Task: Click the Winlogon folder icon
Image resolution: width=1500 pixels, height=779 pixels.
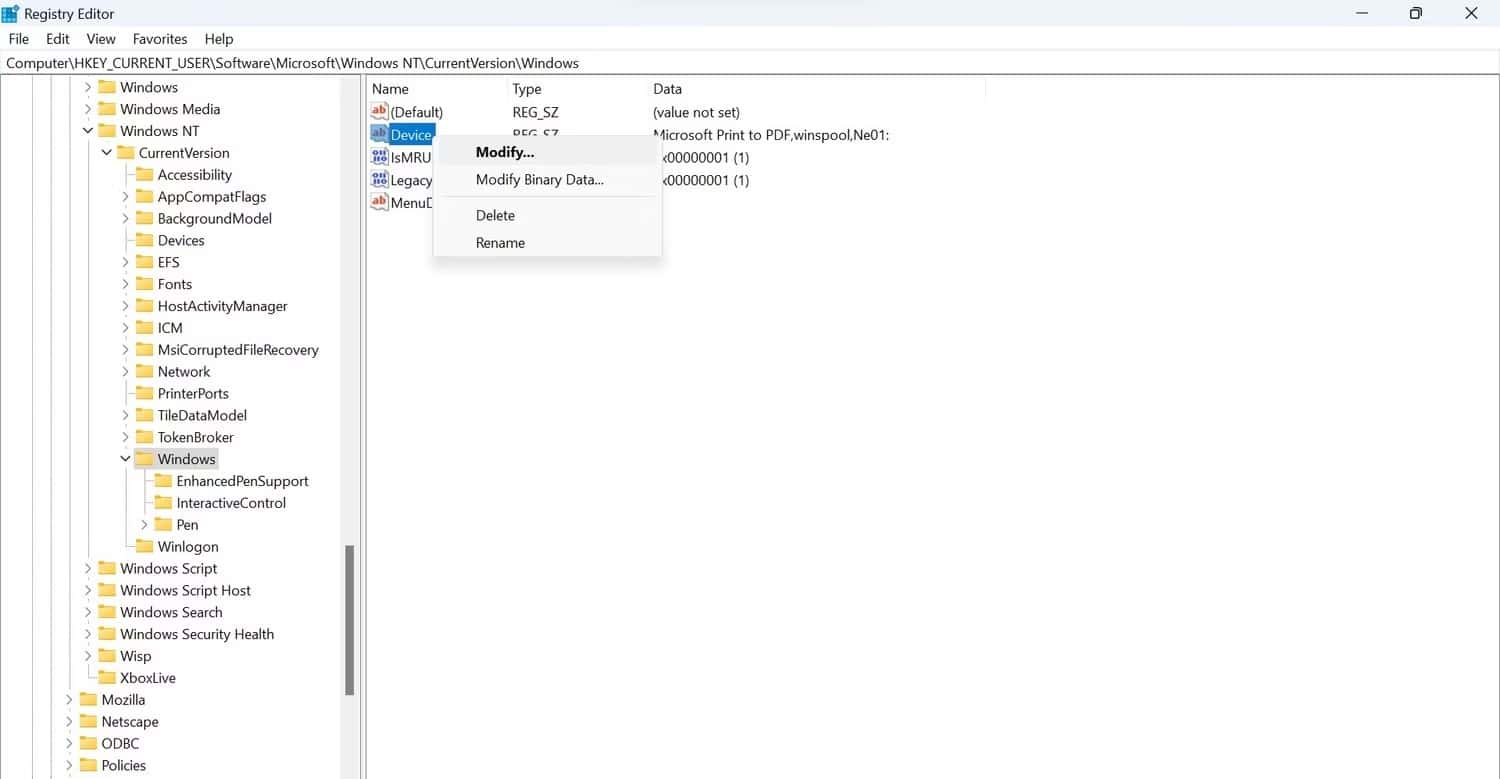Action: pos(144,546)
